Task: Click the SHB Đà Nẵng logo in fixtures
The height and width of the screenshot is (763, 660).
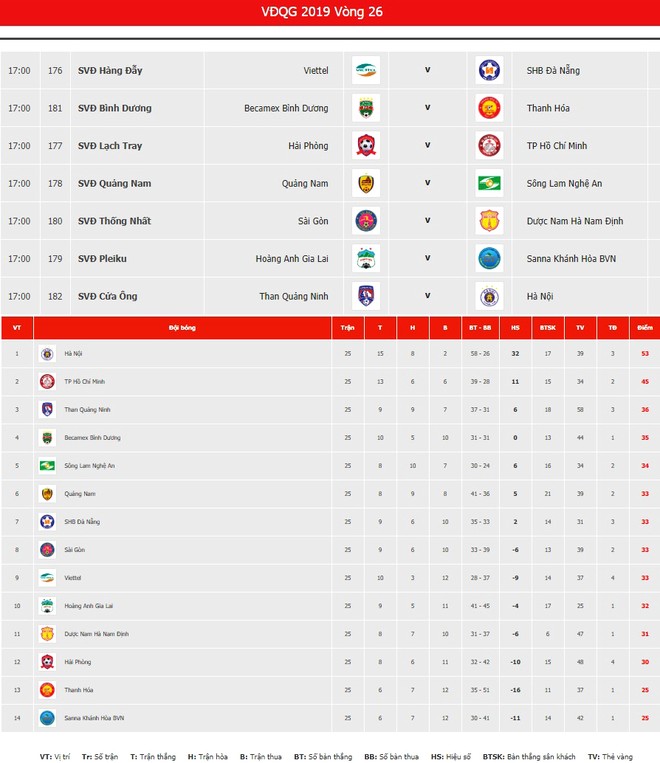Action: coord(489,70)
